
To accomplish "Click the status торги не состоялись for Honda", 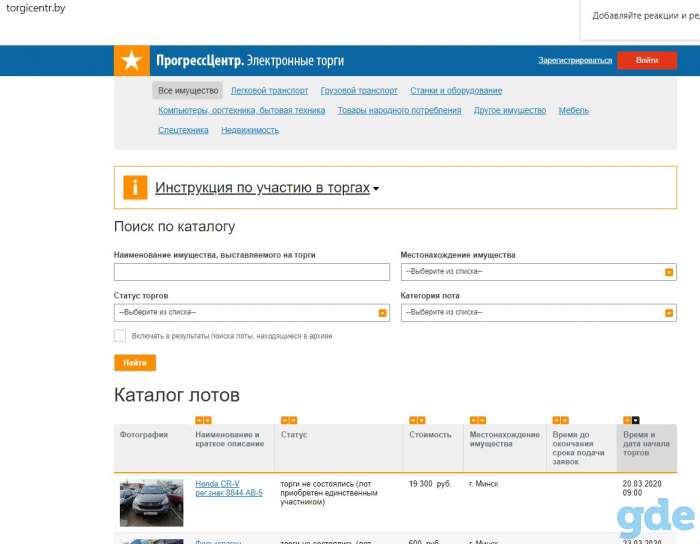I will [x=329, y=493].
